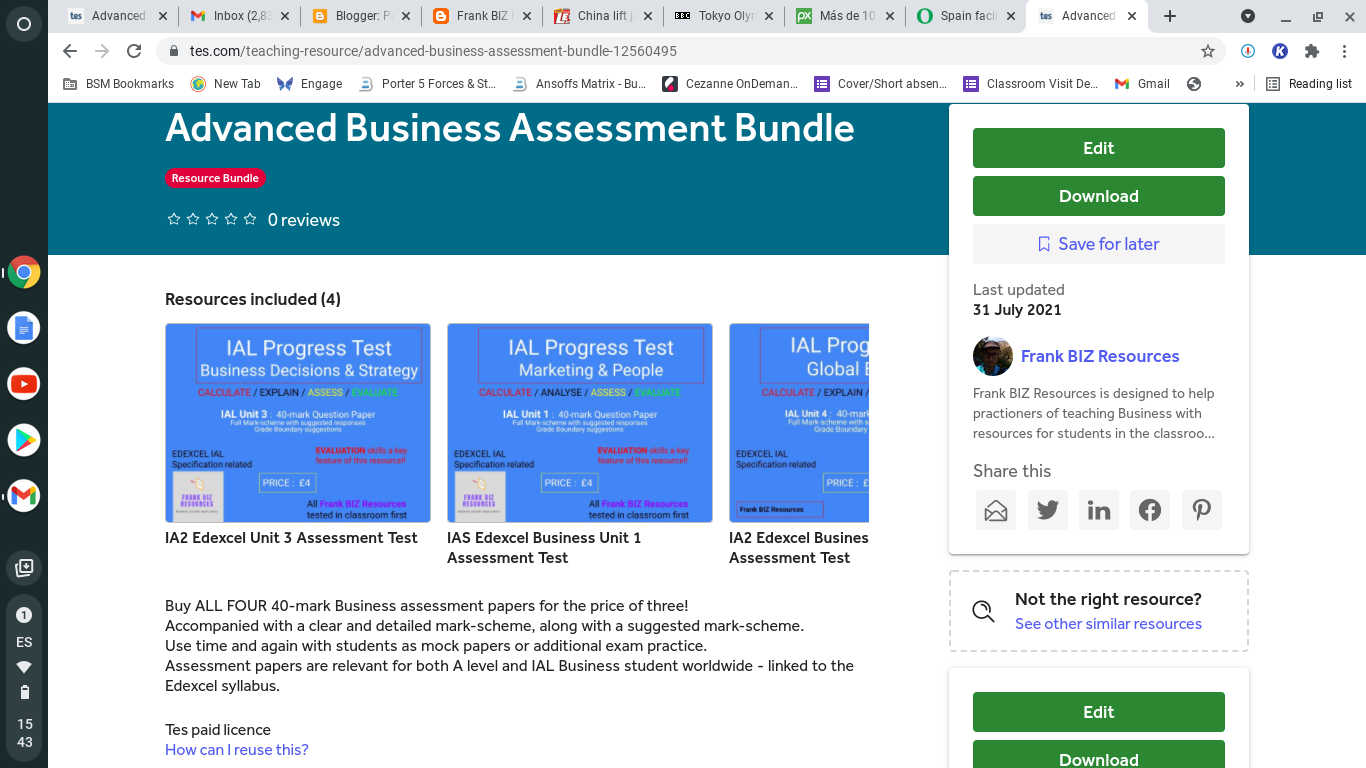1366x768 pixels.
Task: Open the notification count indicator
Action: tap(24, 615)
